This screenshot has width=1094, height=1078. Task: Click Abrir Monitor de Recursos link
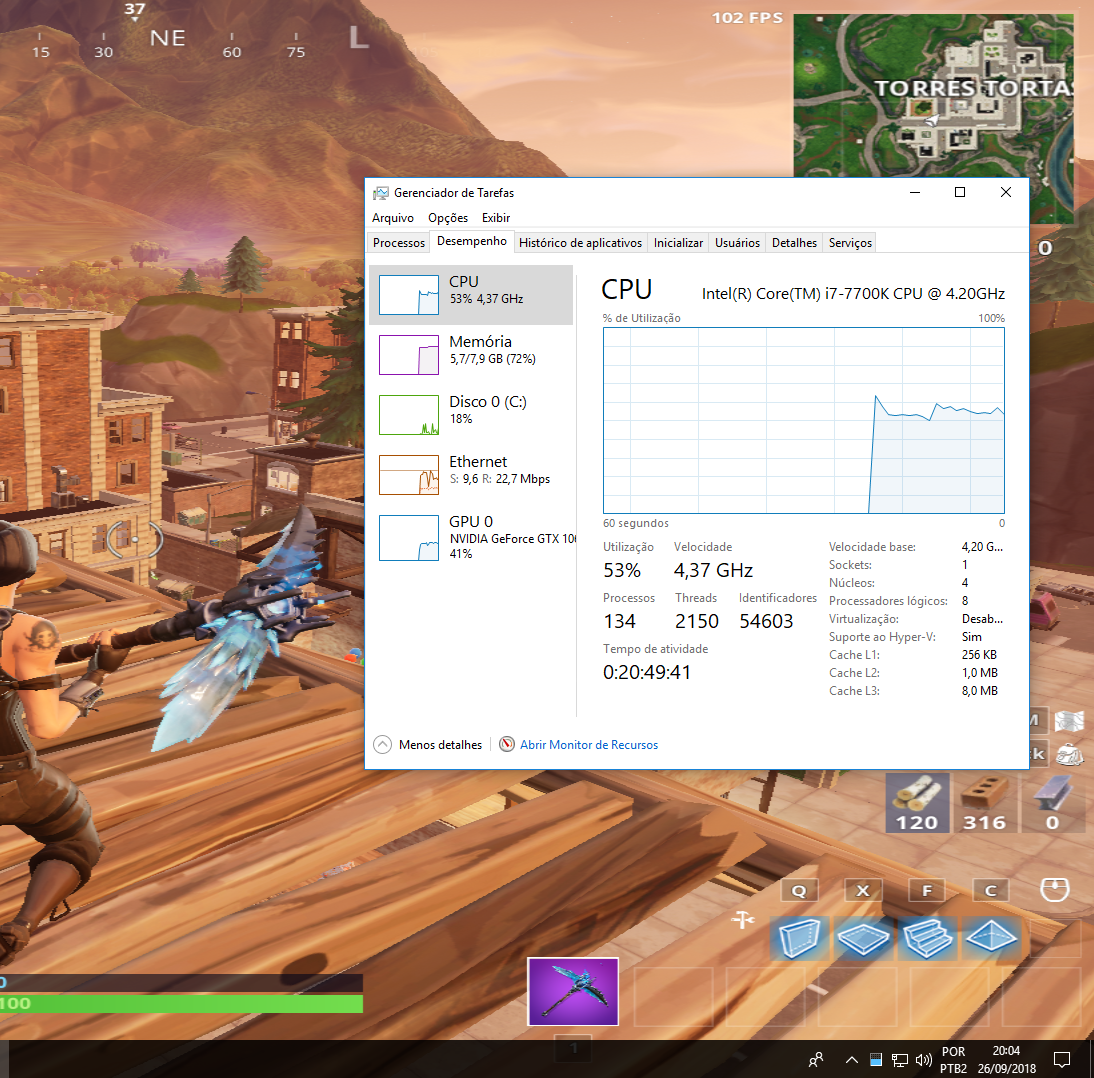[589, 744]
